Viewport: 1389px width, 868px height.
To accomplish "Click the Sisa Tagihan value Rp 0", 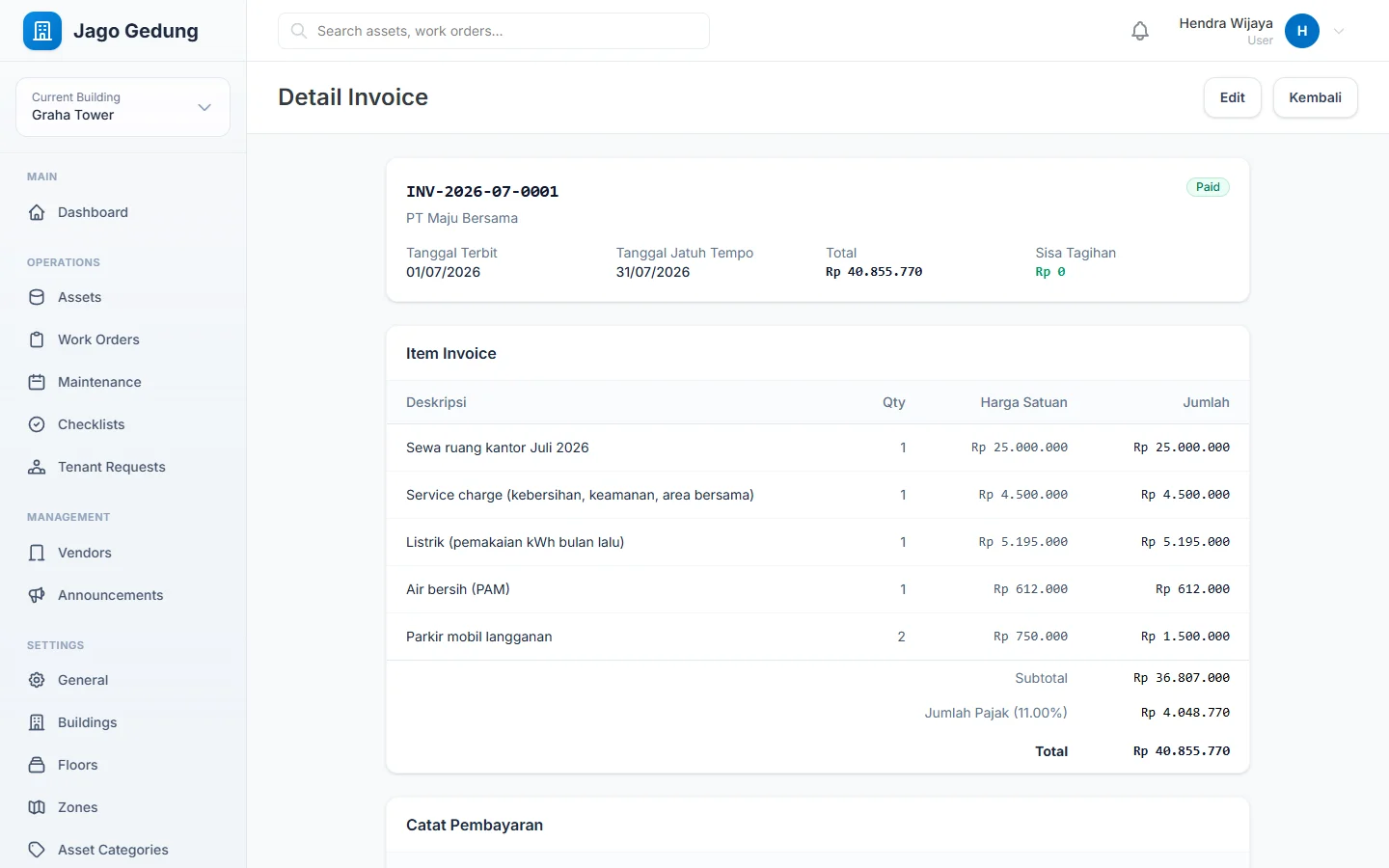I will (1050, 272).
